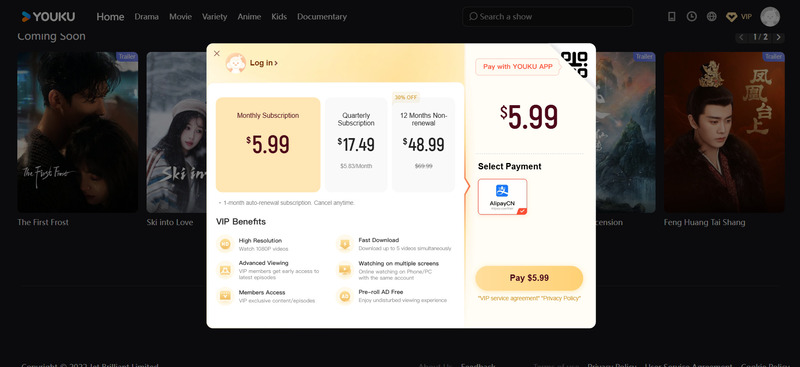Select the Monthly Subscription plan
This screenshot has height=367, width=800.
(268, 145)
